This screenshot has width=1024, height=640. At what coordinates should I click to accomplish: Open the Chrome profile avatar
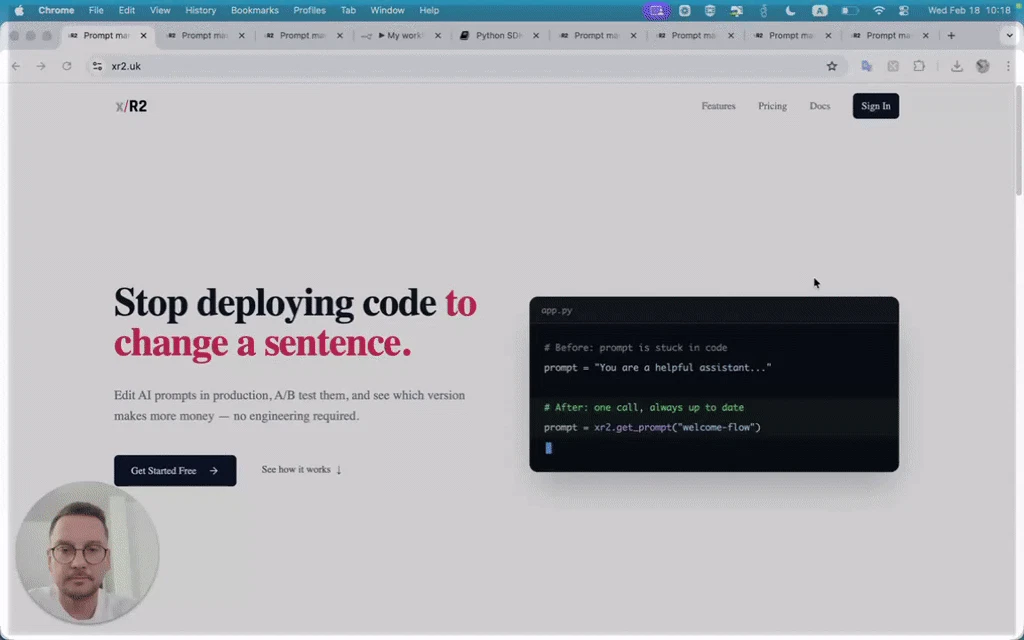pyautogui.click(x=982, y=66)
